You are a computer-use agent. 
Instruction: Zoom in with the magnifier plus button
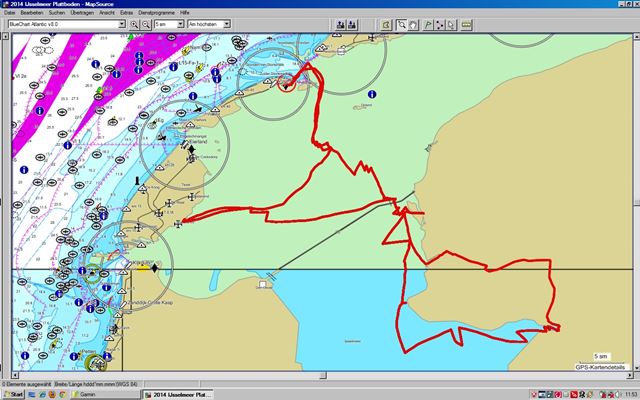[134, 25]
